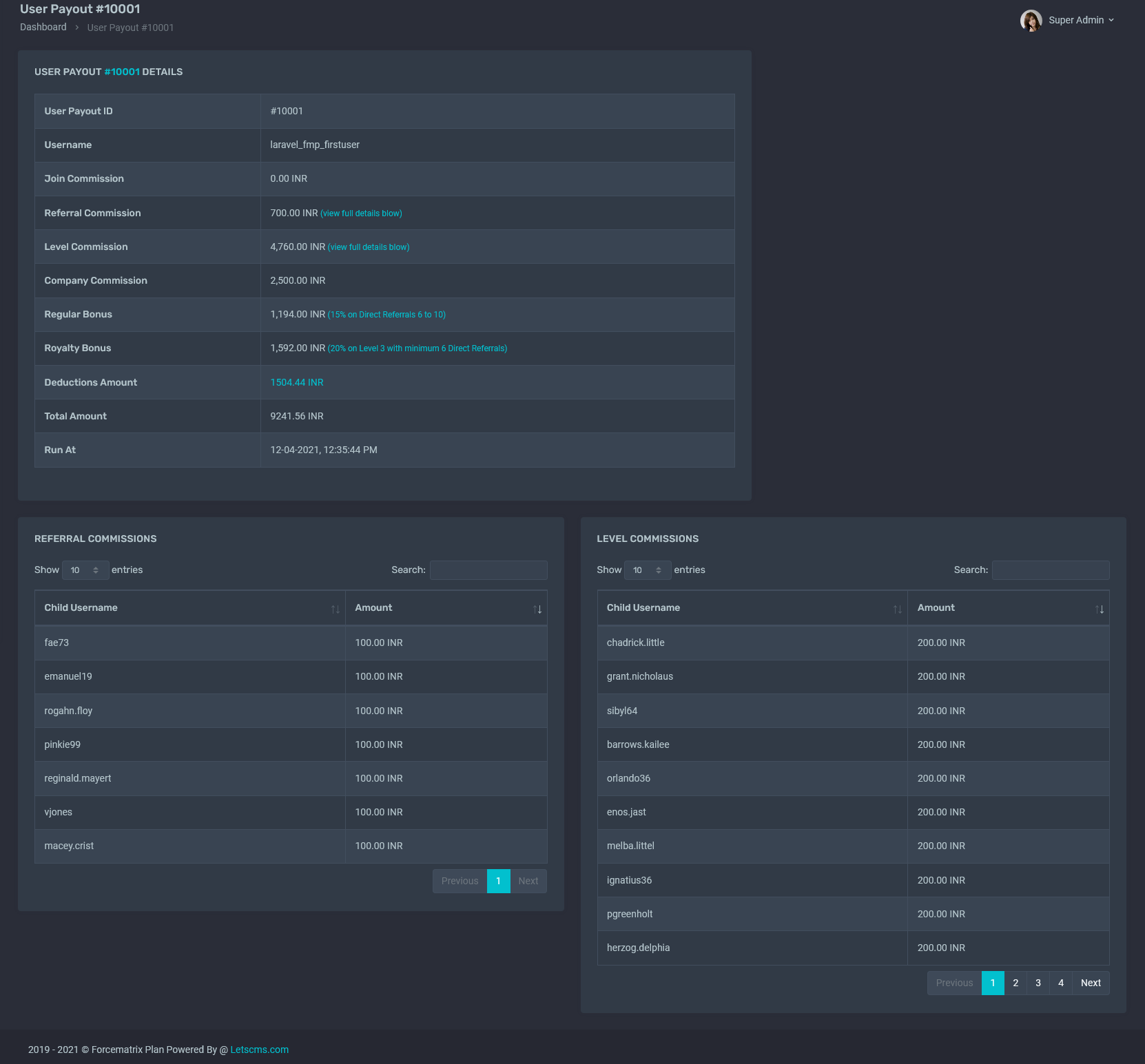Go to Dashboard via breadcrumb

coord(43,27)
